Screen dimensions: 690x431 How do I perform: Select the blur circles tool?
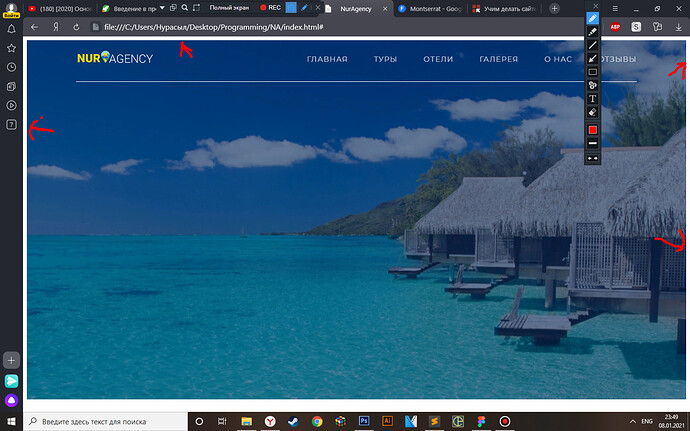pyautogui.click(x=592, y=85)
